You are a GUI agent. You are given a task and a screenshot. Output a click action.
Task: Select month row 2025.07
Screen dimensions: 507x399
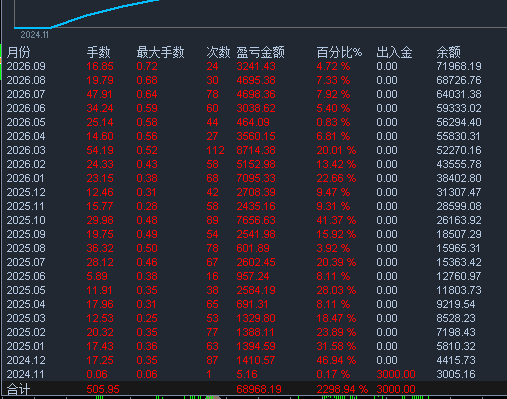pos(253,262)
